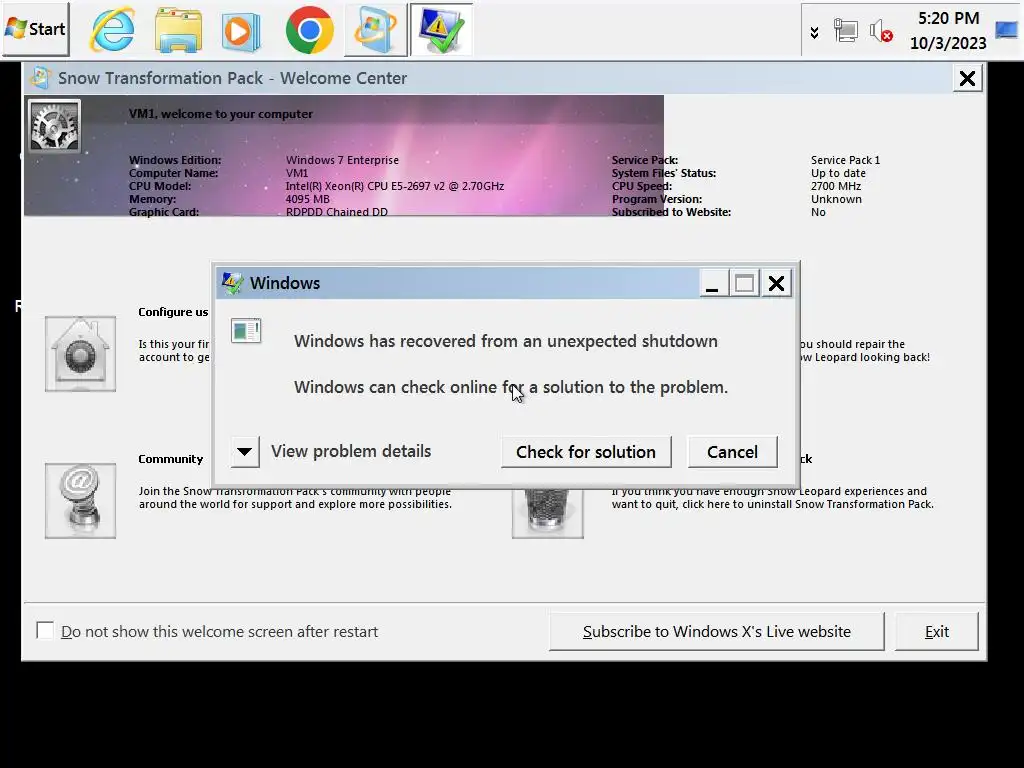Image resolution: width=1024 pixels, height=768 pixels.
Task: Click the Configure user account safe-house icon
Action: [80, 354]
